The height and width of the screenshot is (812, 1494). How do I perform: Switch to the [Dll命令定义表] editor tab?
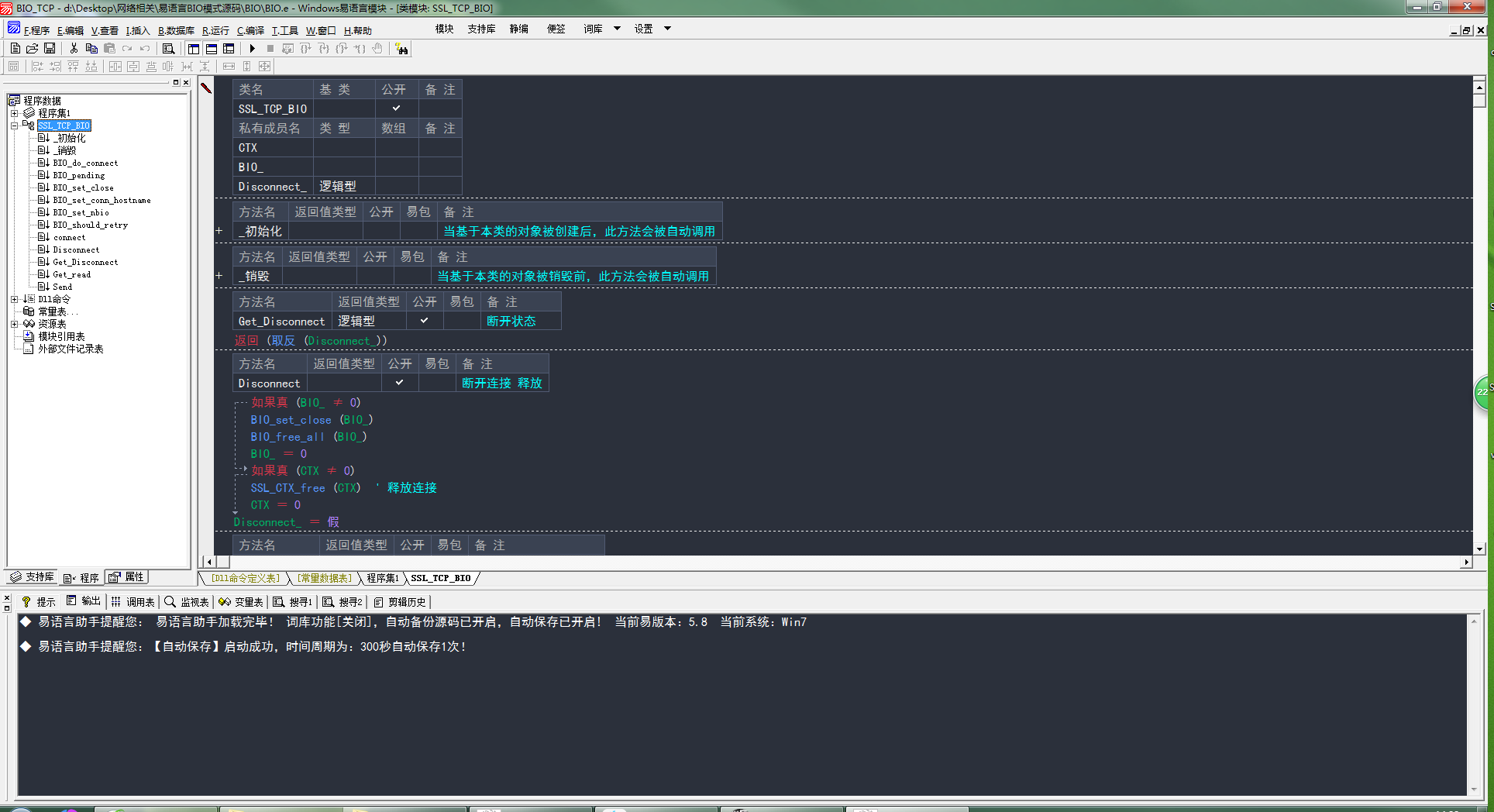click(x=246, y=578)
